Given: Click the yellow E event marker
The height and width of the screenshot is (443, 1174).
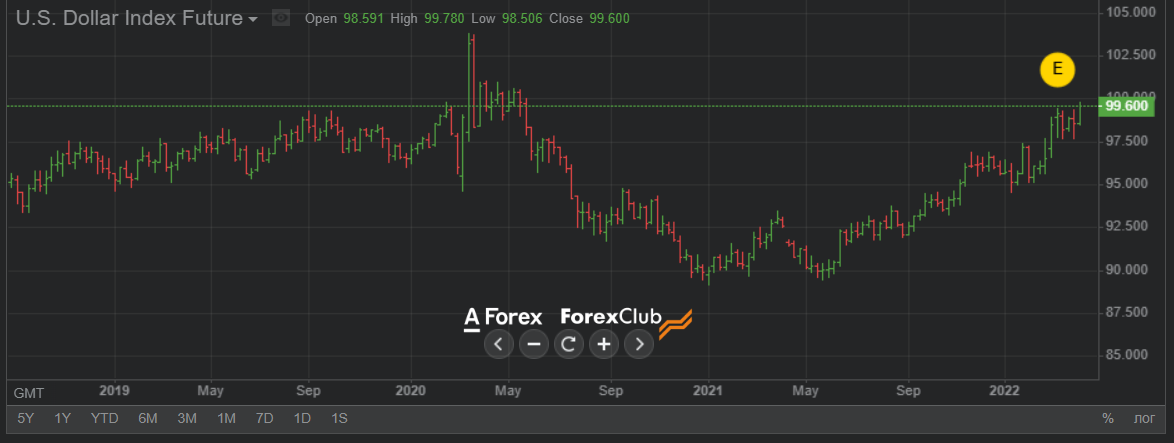Looking at the screenshot, I should pos(1057,69).
